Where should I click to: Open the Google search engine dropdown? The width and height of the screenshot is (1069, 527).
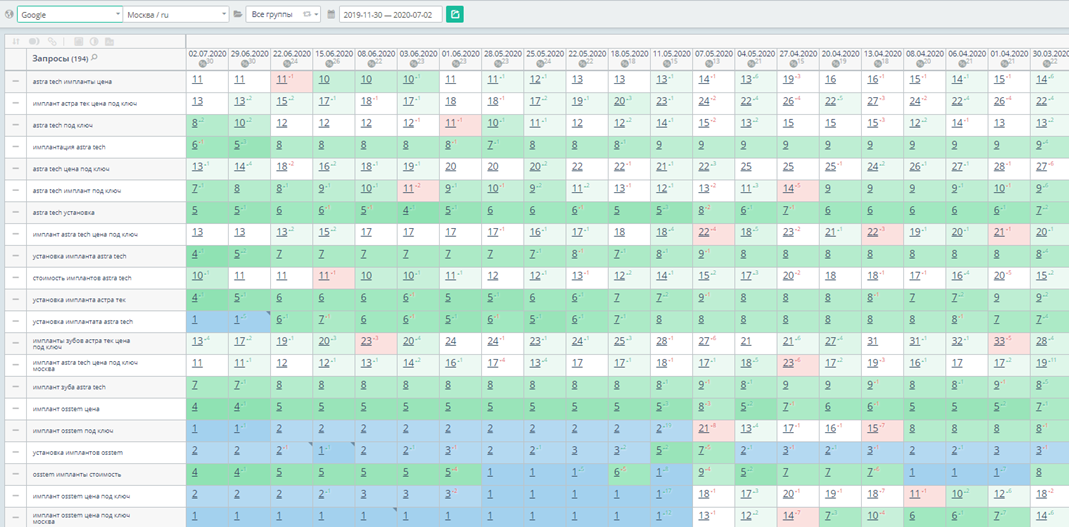coord(70,14)
